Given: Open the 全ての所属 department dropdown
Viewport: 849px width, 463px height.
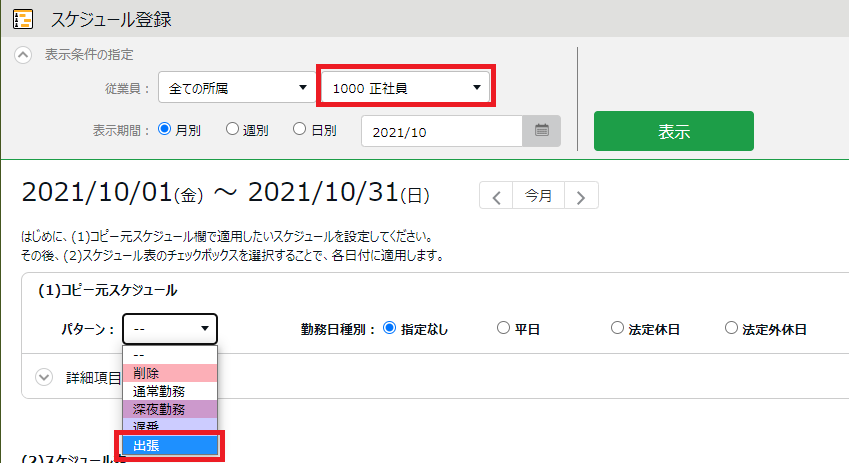Looking at the screenshot, I should click(236, 89).
